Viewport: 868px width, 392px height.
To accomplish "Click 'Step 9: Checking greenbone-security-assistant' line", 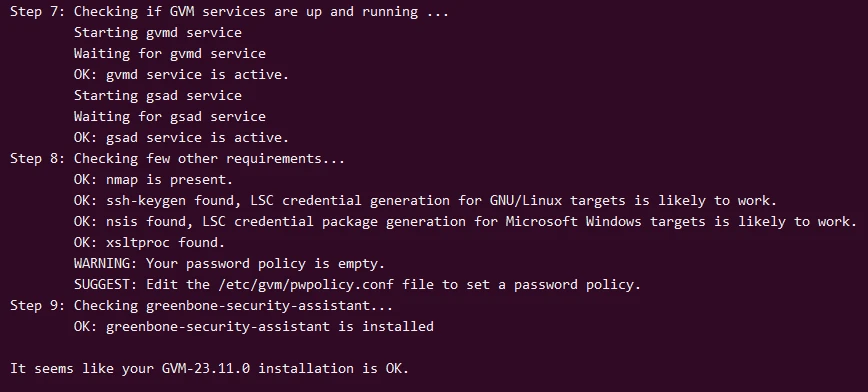I will click(202, 306).
